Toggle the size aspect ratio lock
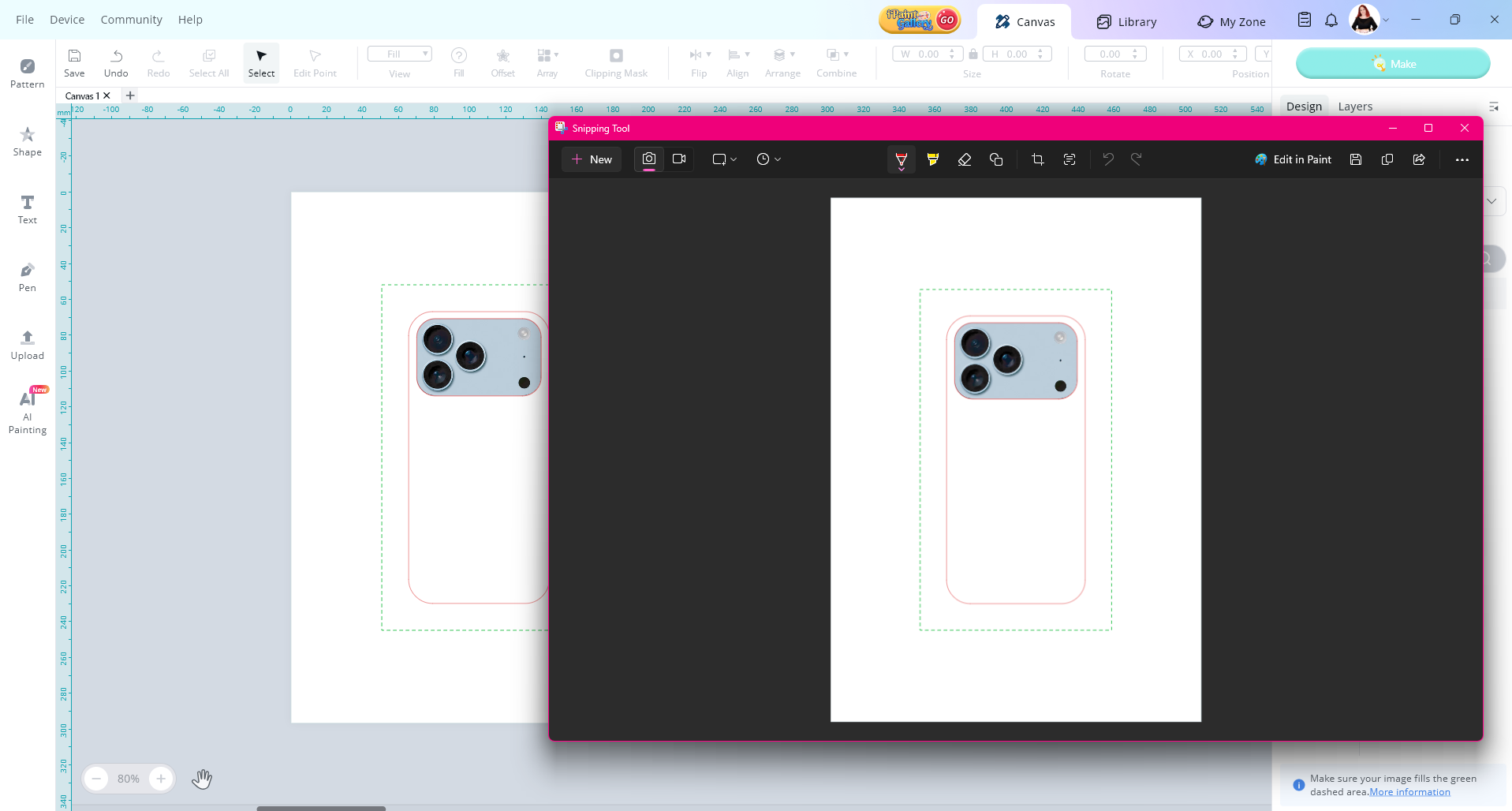Image resolution: width=1512 pixels, height=811 pixels. coord(973,54)
